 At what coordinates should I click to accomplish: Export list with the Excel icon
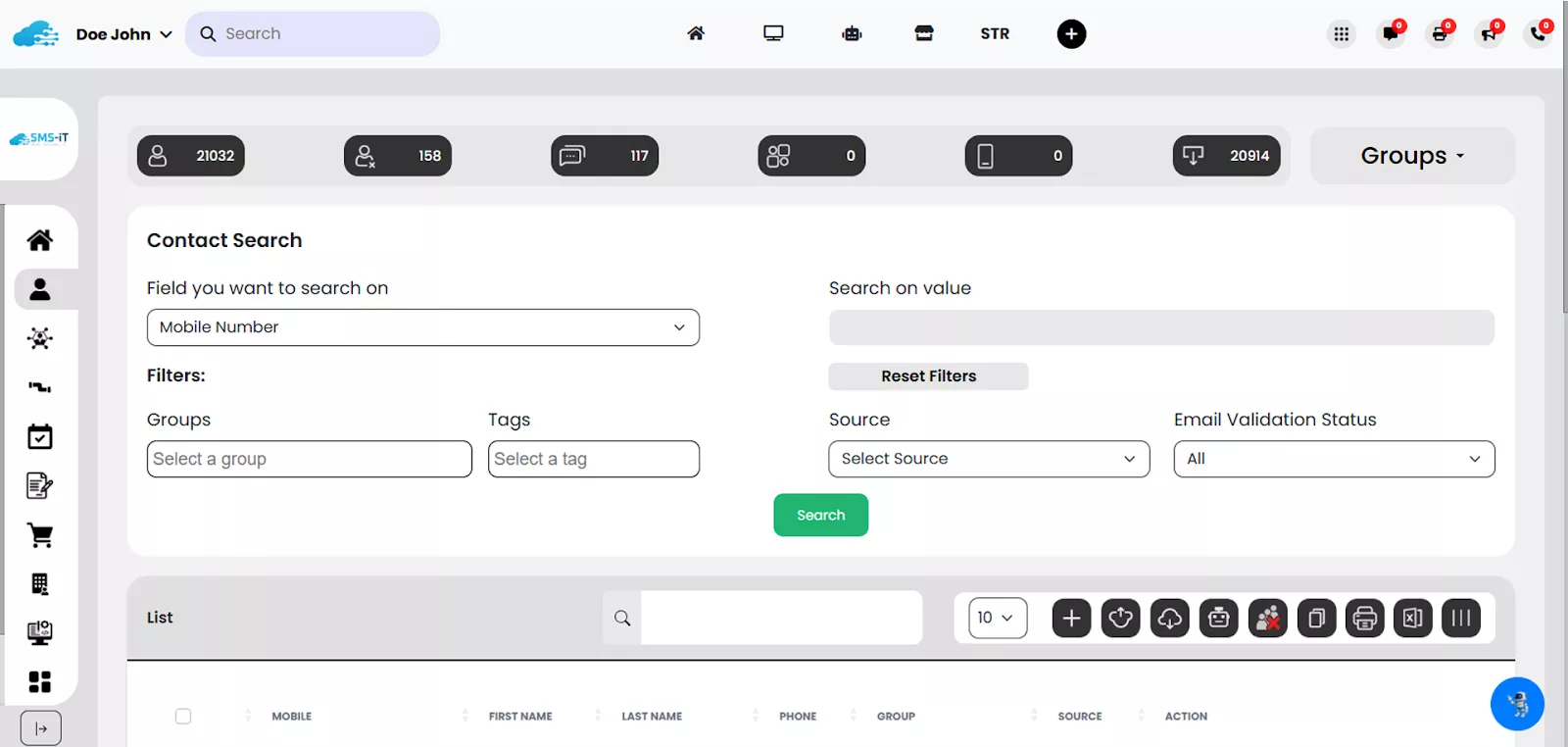[1412, 618]
